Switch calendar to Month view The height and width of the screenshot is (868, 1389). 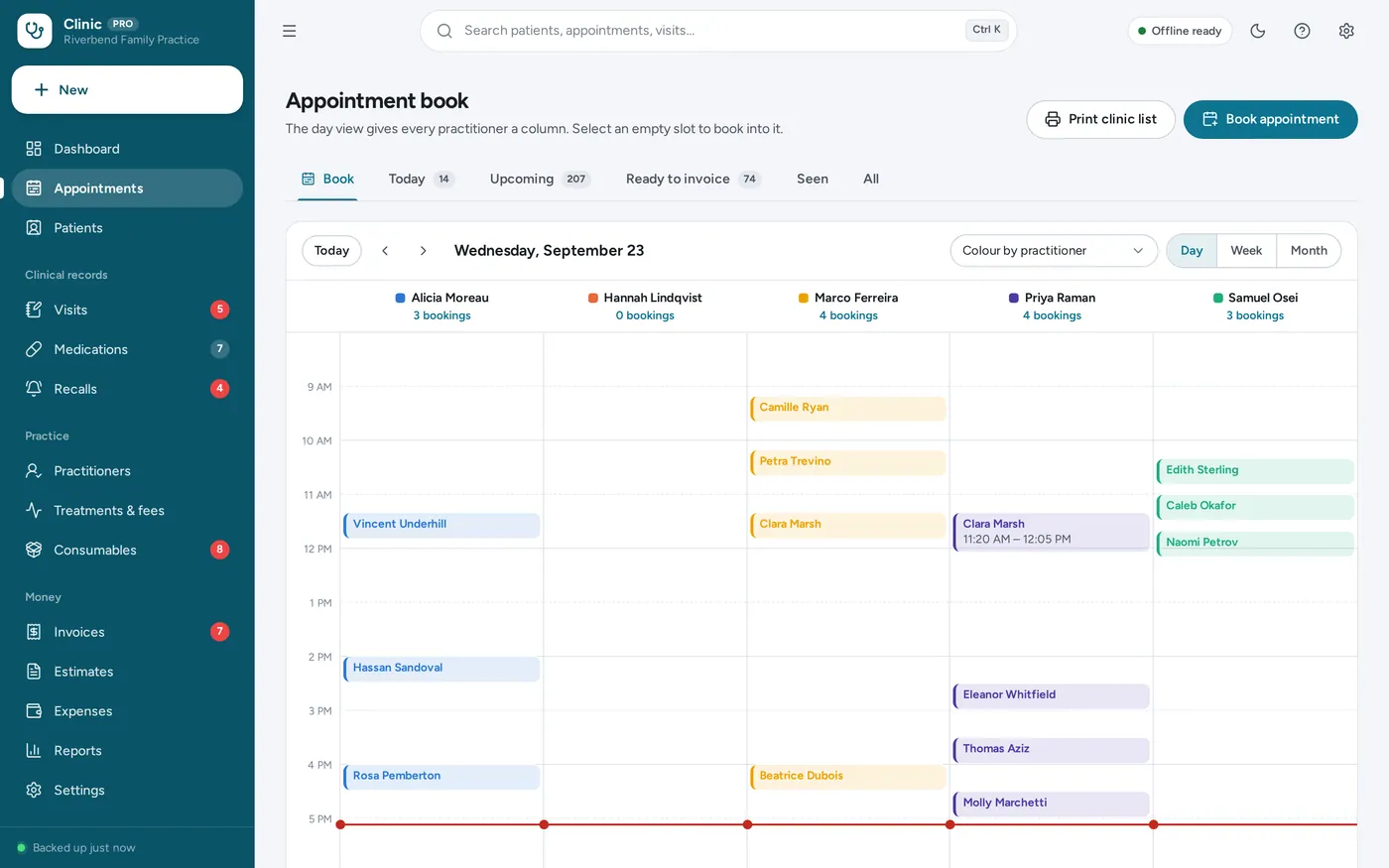click(x=1309, y=251)
